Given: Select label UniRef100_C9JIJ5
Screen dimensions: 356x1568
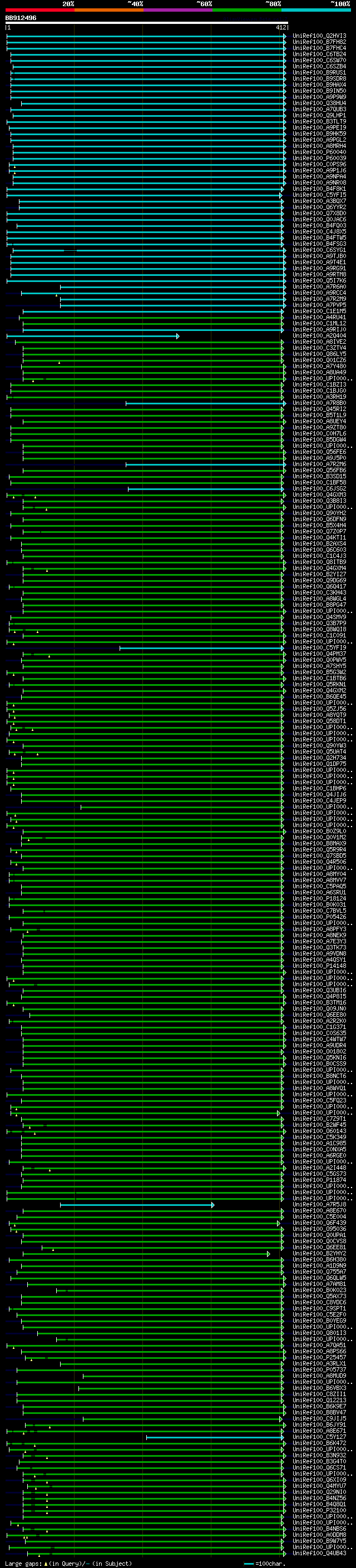Looking at the screenshot, I should (x=319, y=1418).
